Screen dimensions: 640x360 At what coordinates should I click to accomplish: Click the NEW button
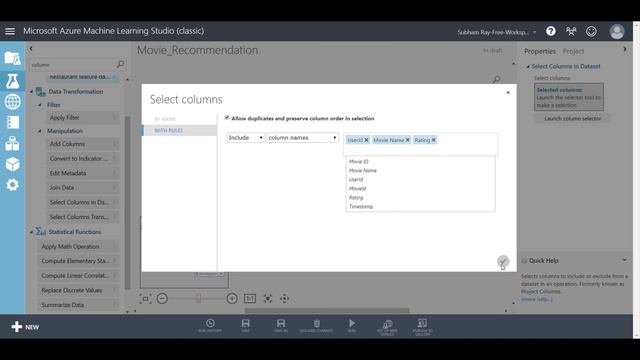tap(25, 327)
